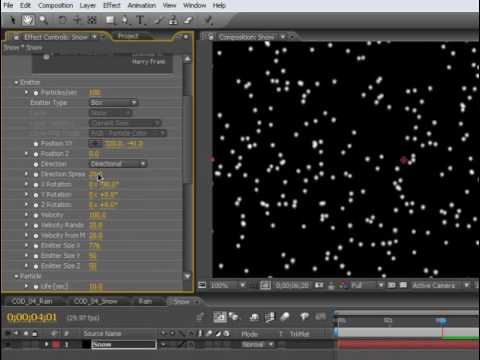
Task: Toggle the Direction Spread stopwatch
Action: [x=36, y=174]
